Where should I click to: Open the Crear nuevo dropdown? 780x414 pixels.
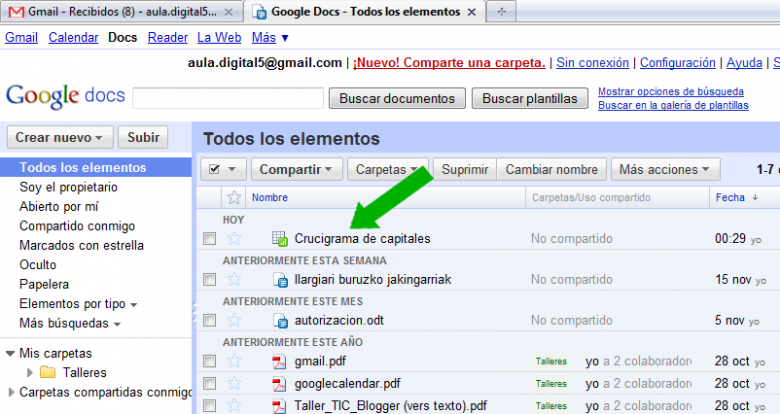tap(60, 137)
